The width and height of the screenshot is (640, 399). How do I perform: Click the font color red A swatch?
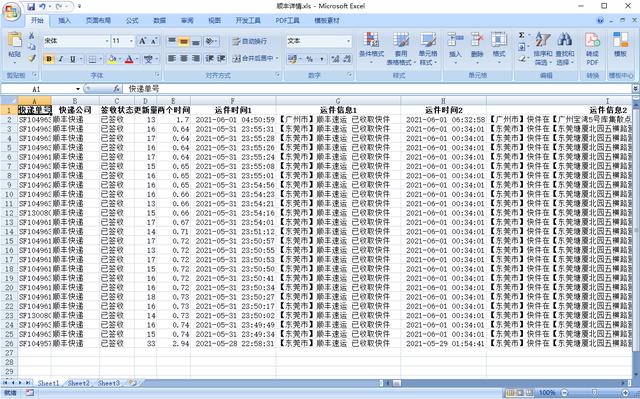pos(129,59)
